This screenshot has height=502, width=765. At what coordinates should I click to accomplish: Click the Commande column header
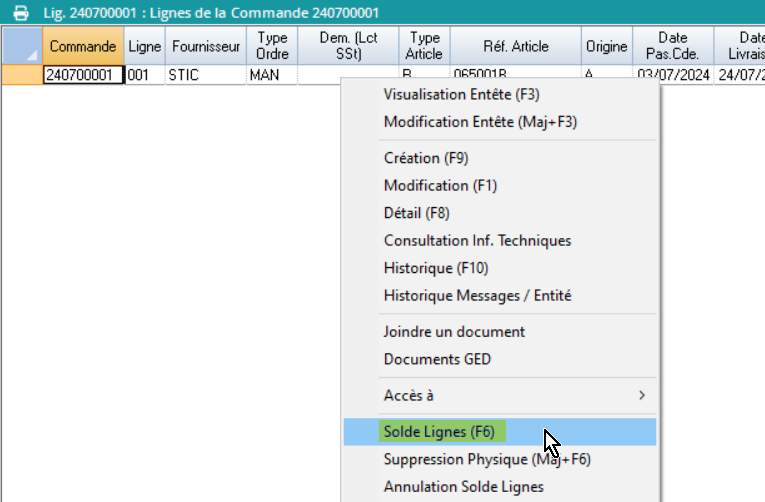[x=83, y=46]
